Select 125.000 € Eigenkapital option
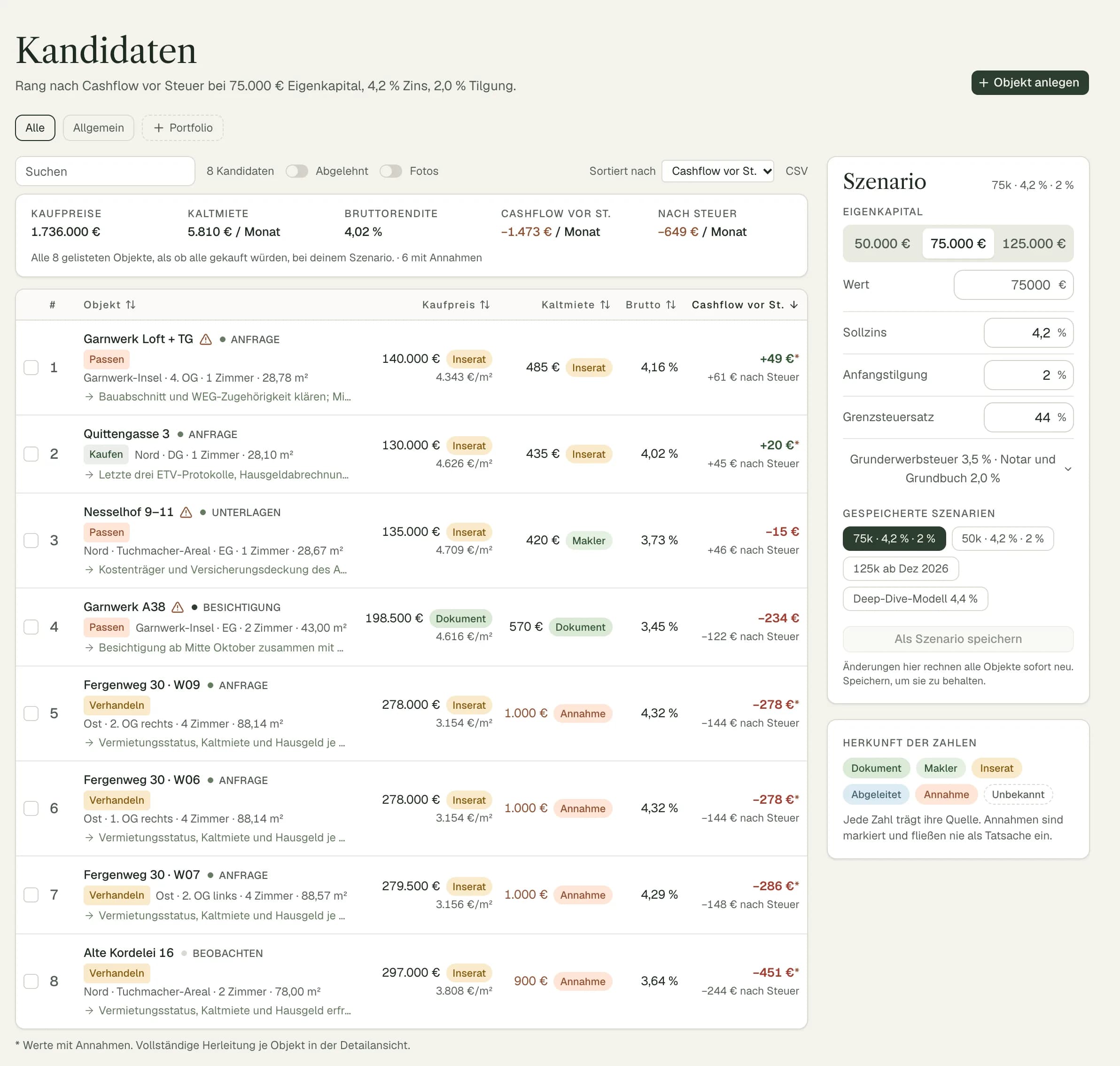This screenshot has width=1120, height=1066. [1033, 243]
